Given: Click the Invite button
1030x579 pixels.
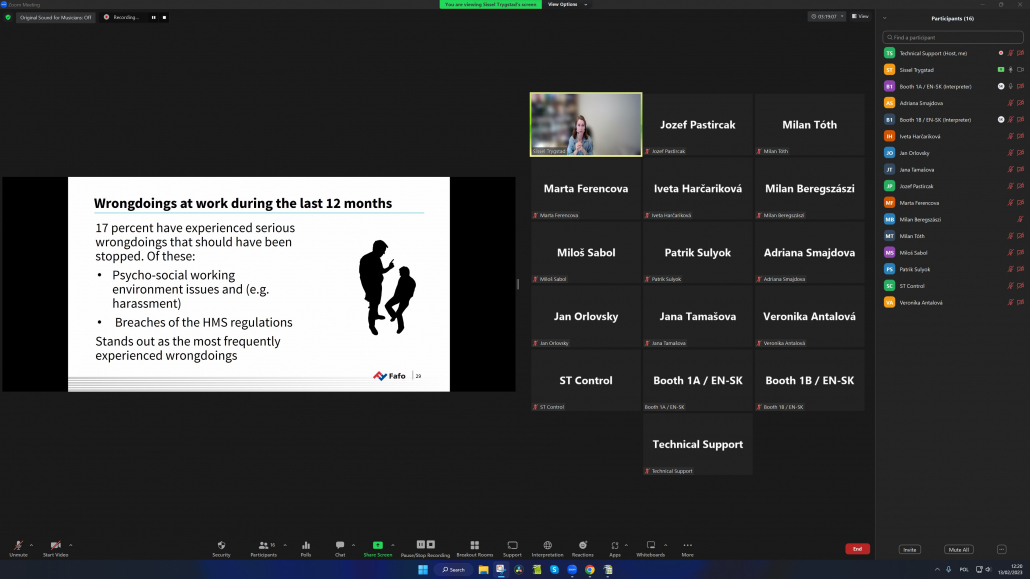Looking at the screenshot, I should click(910, 549).
